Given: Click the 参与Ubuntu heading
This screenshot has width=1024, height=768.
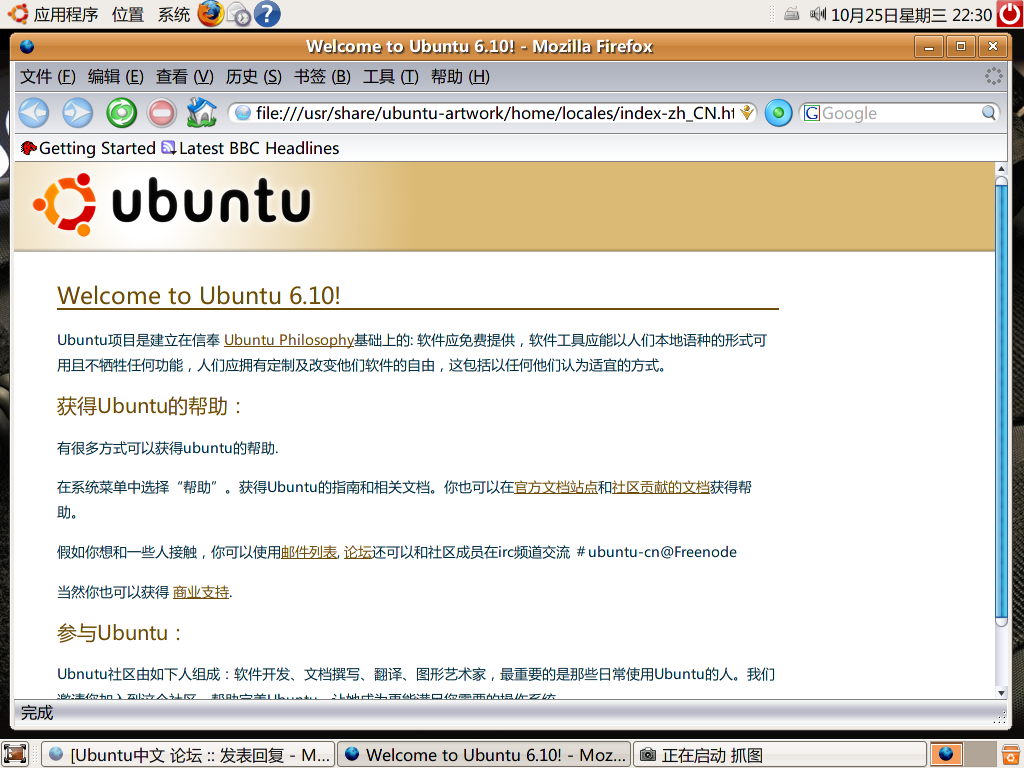Looking at the screenshot, I should (x=119, y=633).
